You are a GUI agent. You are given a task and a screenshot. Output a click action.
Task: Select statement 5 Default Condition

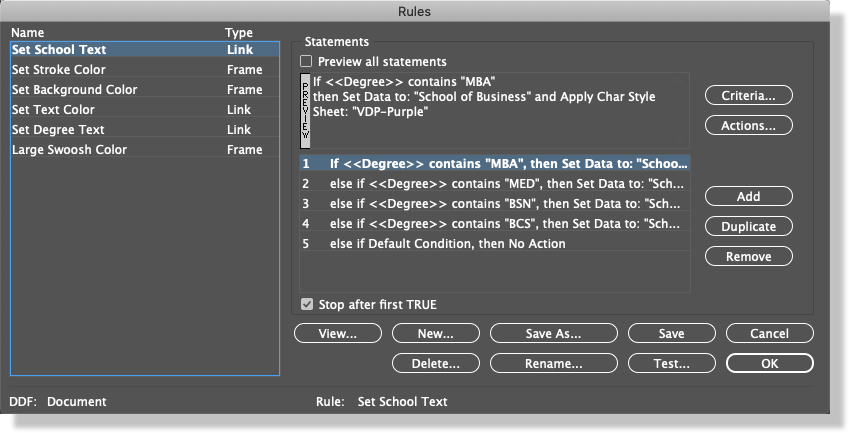447,244
